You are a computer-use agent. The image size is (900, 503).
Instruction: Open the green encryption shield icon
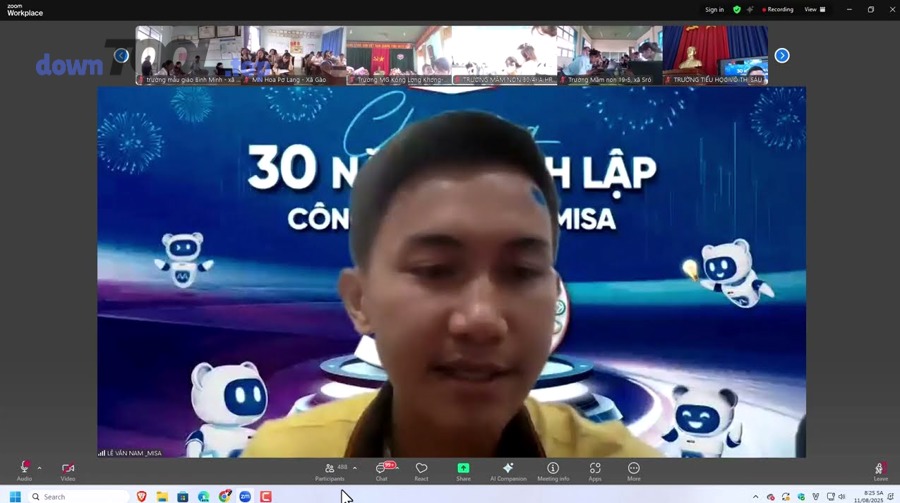click(x=737, y=10)
